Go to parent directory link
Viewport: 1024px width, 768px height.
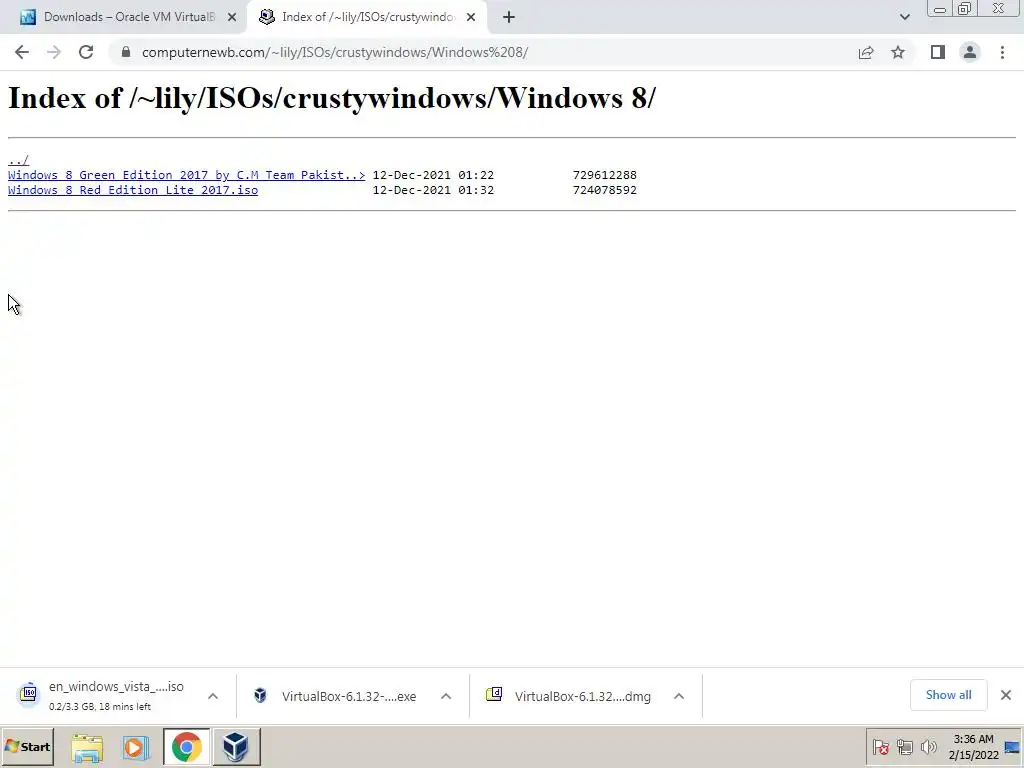(18, 160)
